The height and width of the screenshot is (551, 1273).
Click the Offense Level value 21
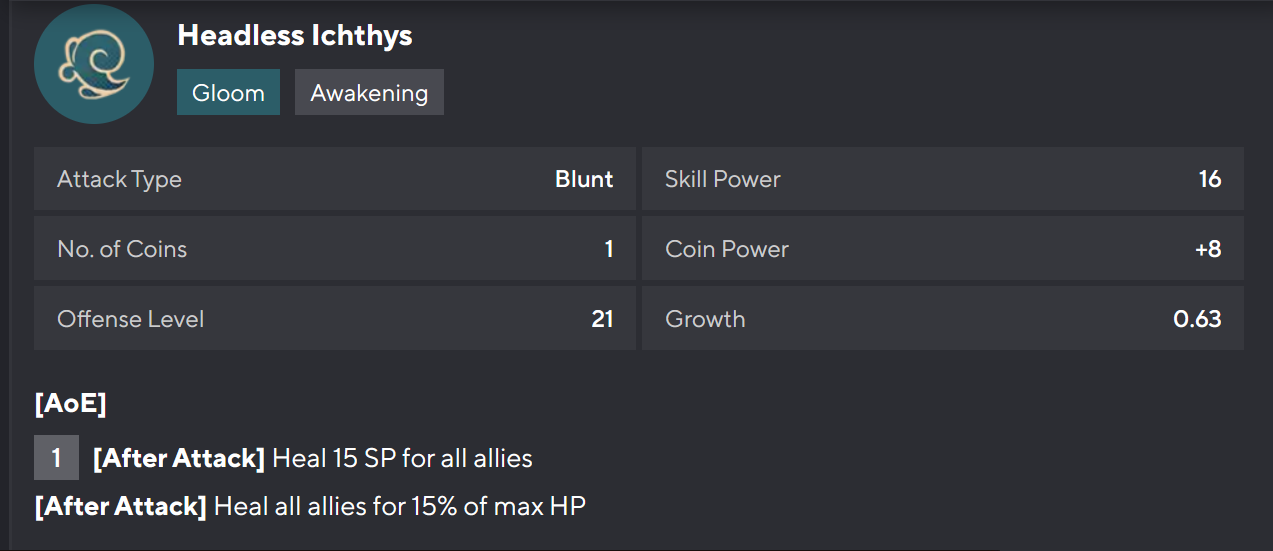click(x=602, y=319)
